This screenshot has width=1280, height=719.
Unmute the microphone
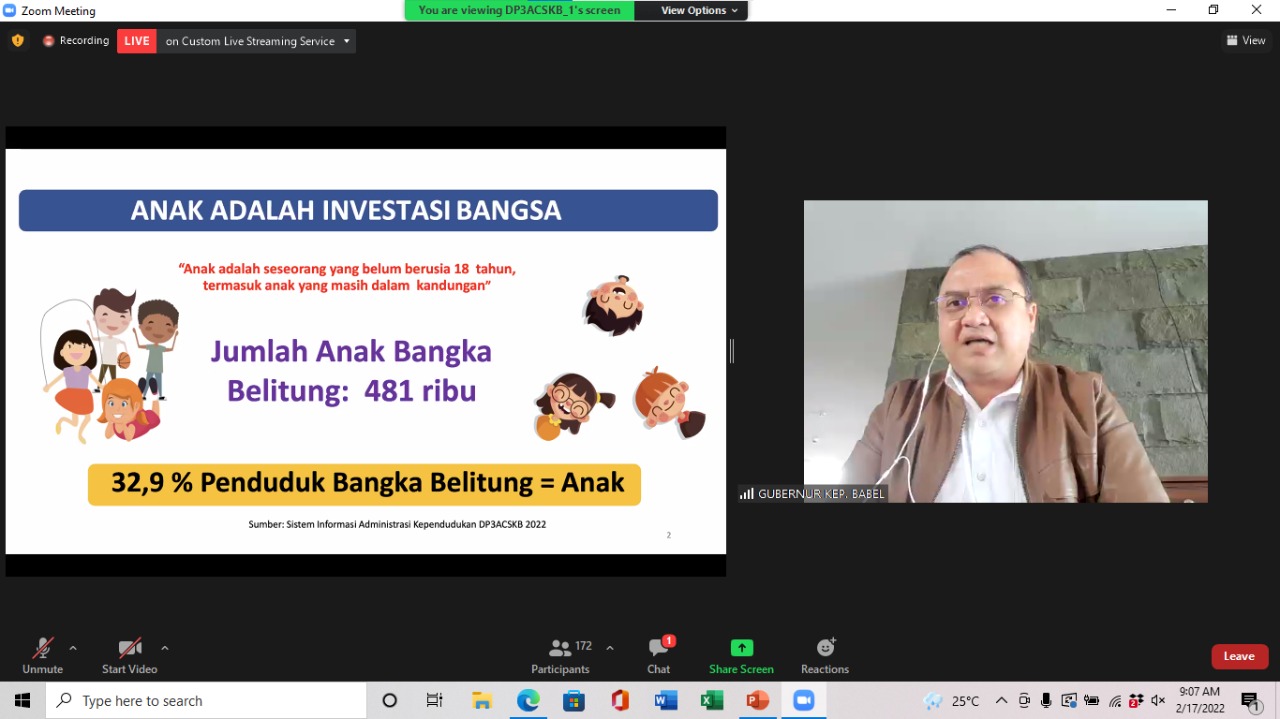[42, 656]
